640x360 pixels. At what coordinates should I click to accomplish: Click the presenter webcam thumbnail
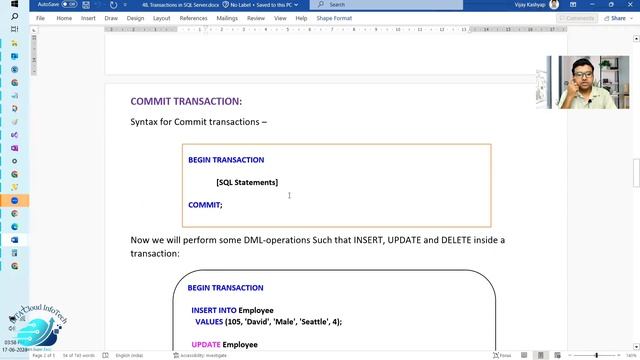tap(583, 82)
